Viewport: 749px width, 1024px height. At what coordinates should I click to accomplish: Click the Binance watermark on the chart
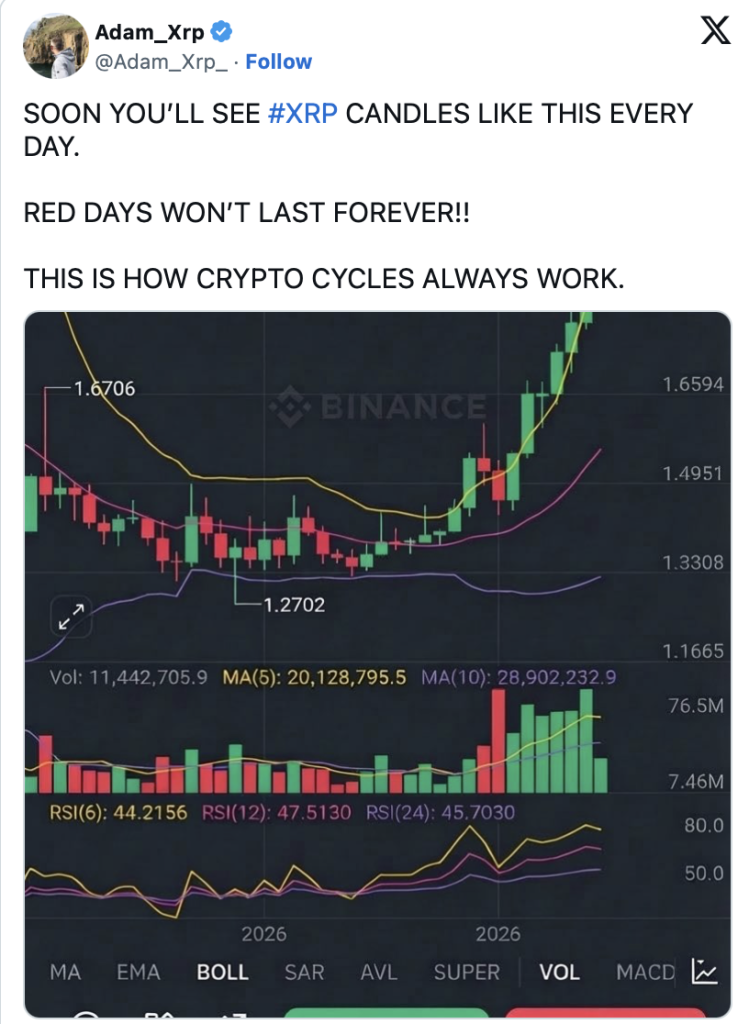pyautogui.click(x=379, y=406)
